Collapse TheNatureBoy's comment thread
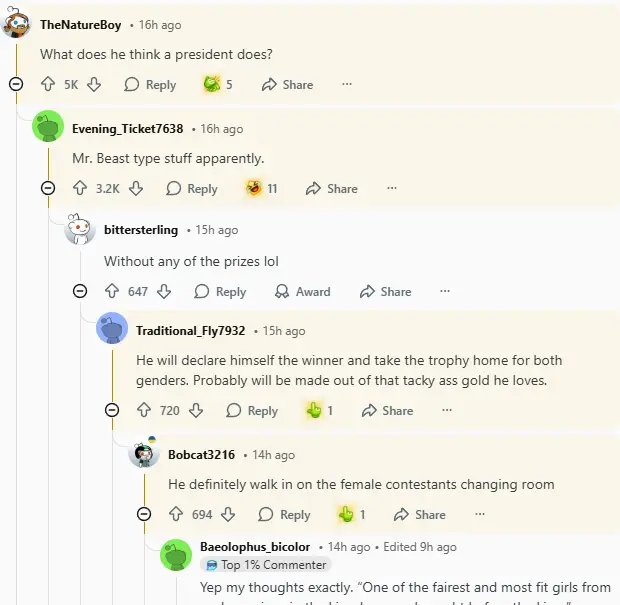 [x=16, y=85]
